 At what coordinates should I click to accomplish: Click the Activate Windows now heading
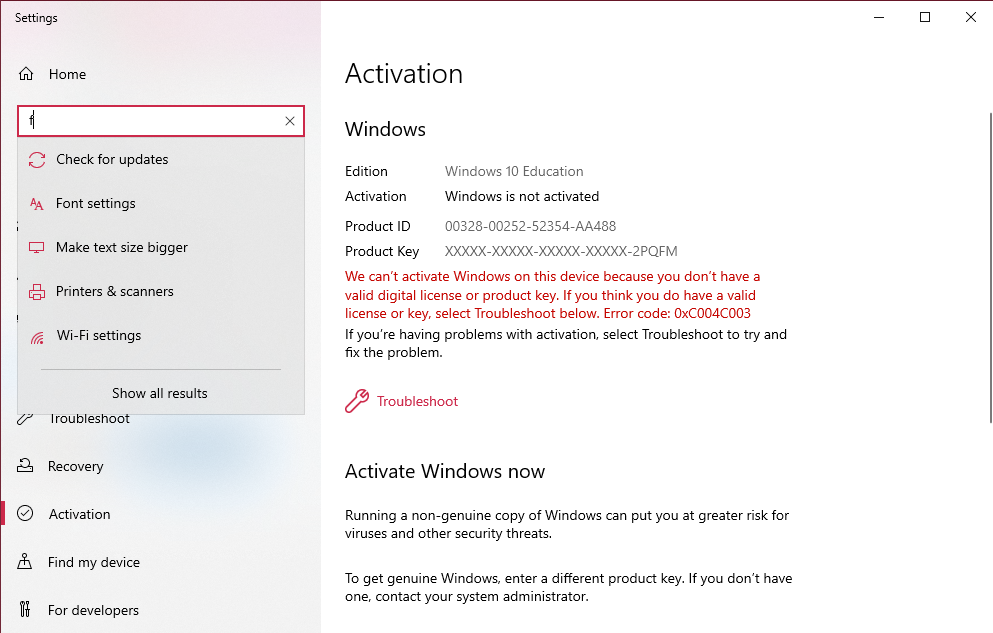click(445, 472)
